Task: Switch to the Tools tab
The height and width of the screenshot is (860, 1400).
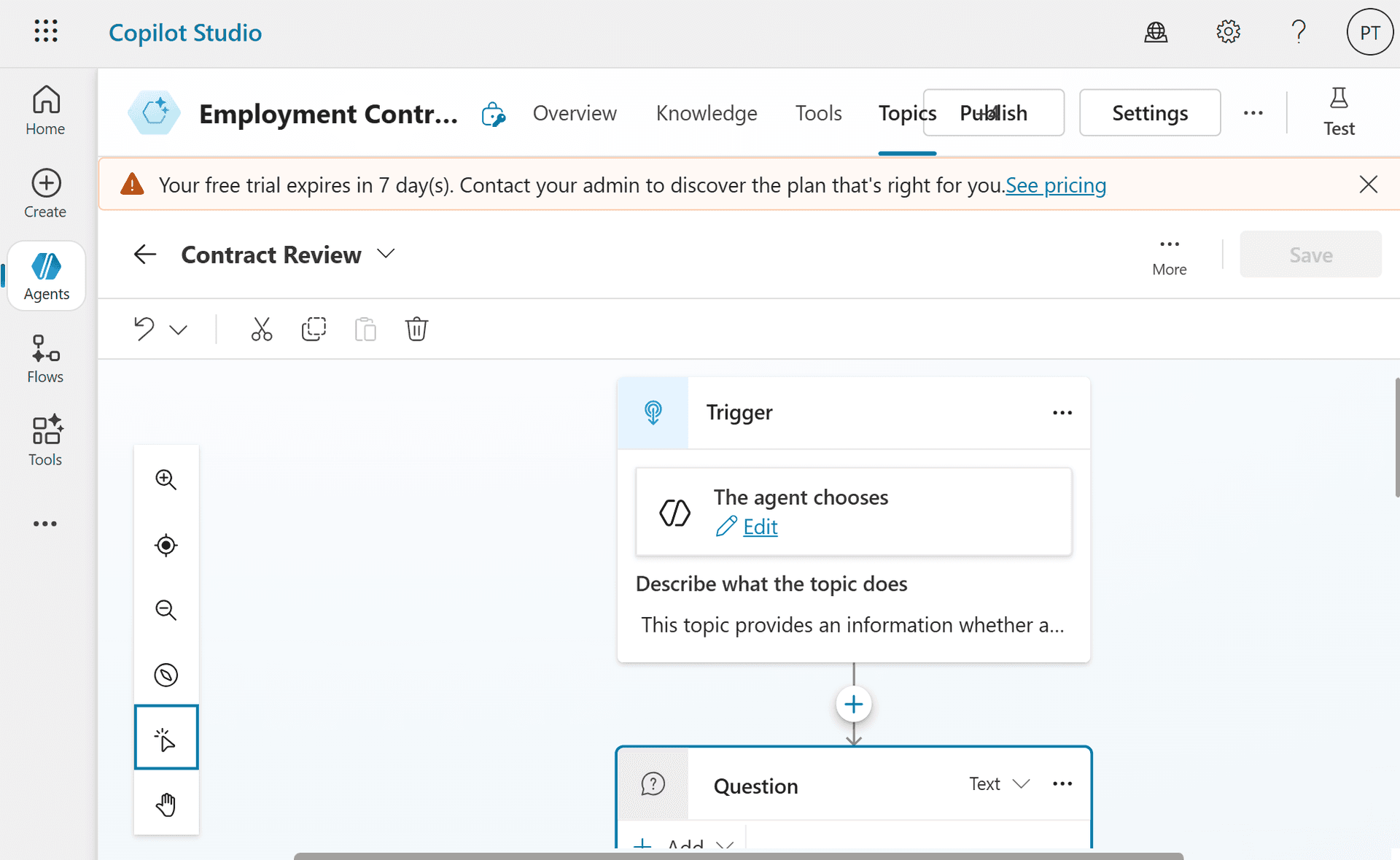Action: (818, 113)
